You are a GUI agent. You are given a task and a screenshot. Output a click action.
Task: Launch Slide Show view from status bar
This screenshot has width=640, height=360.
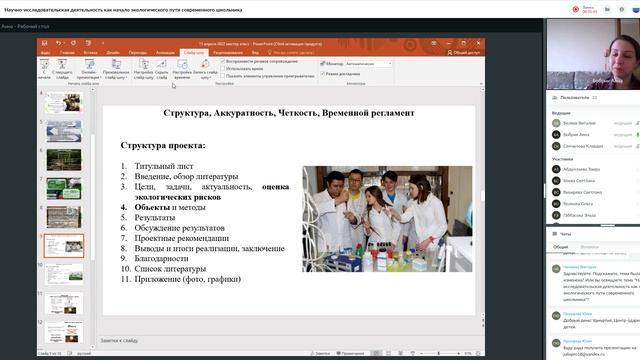413,353
